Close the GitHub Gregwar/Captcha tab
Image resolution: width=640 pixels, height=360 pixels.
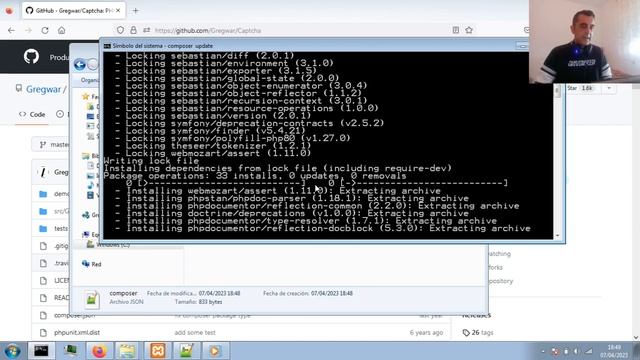118,11
